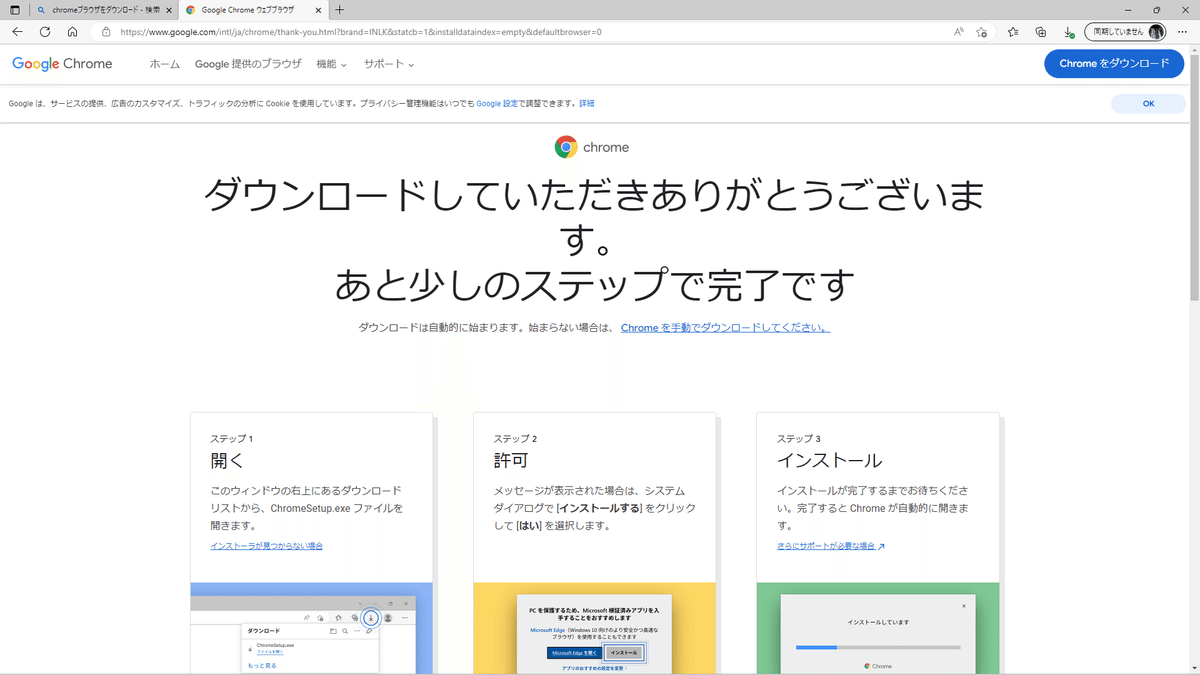Open the さらにサポートが必要な場合 link

click(831, 546)
